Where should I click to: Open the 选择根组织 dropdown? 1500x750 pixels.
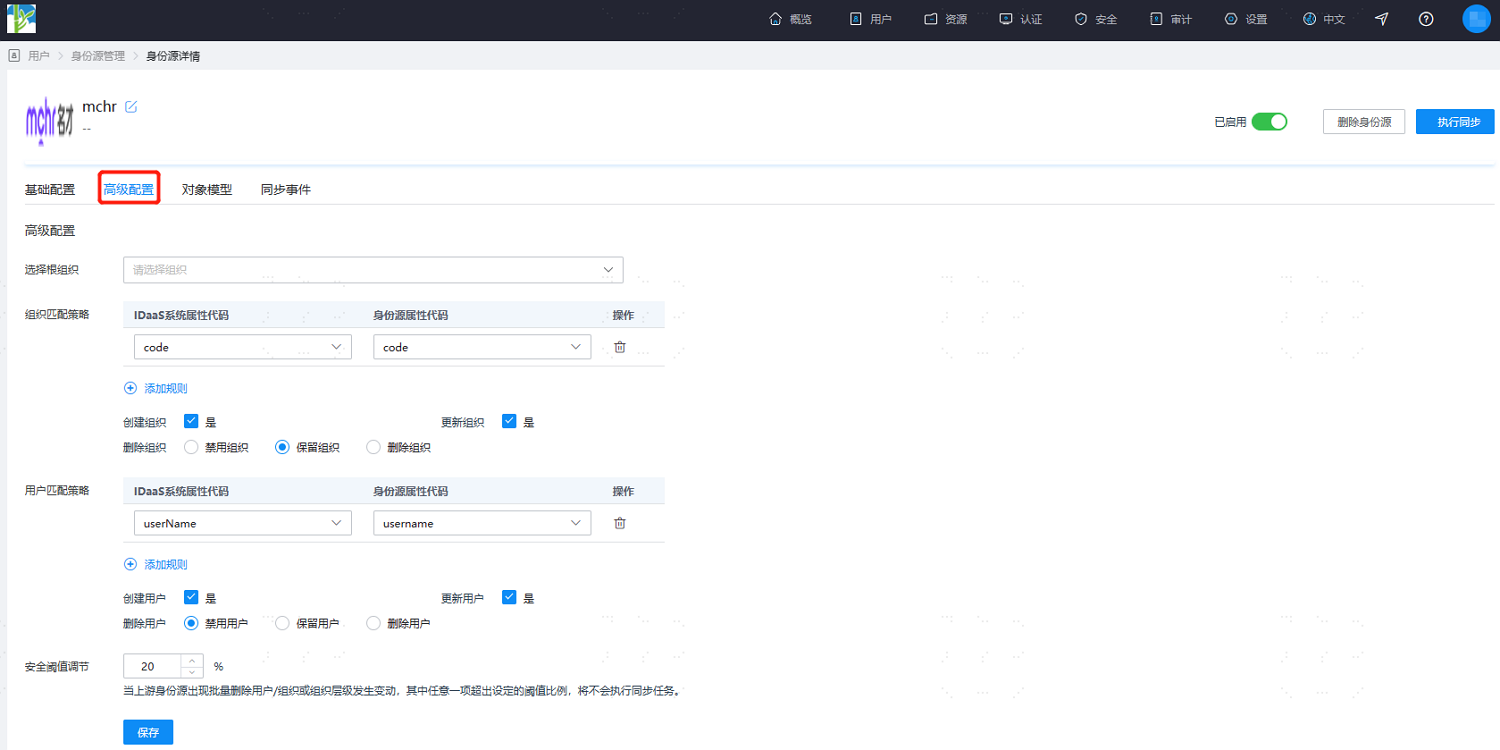(373, 270)
